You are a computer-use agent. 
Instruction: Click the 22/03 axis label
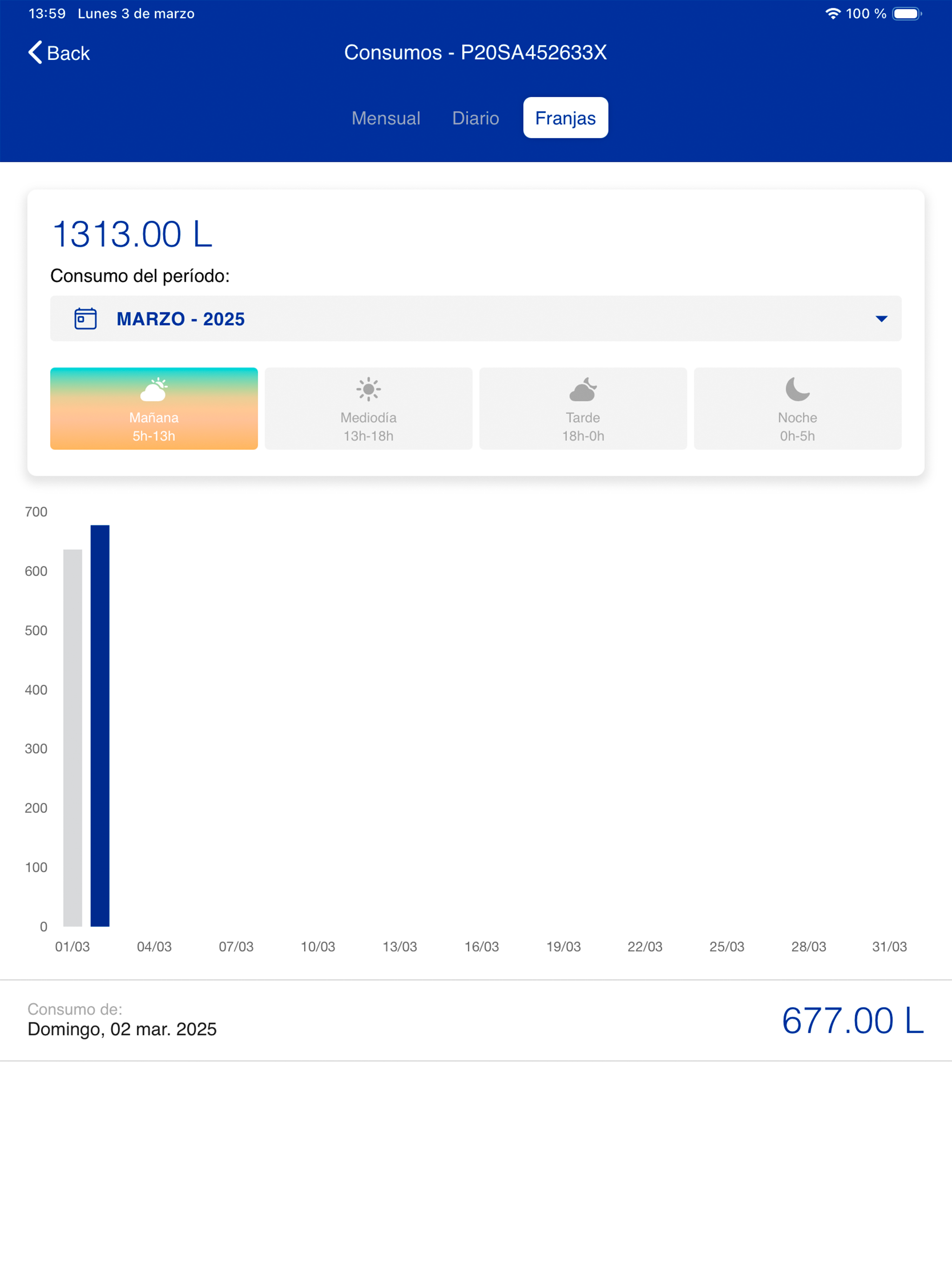[x=645, y=947]
